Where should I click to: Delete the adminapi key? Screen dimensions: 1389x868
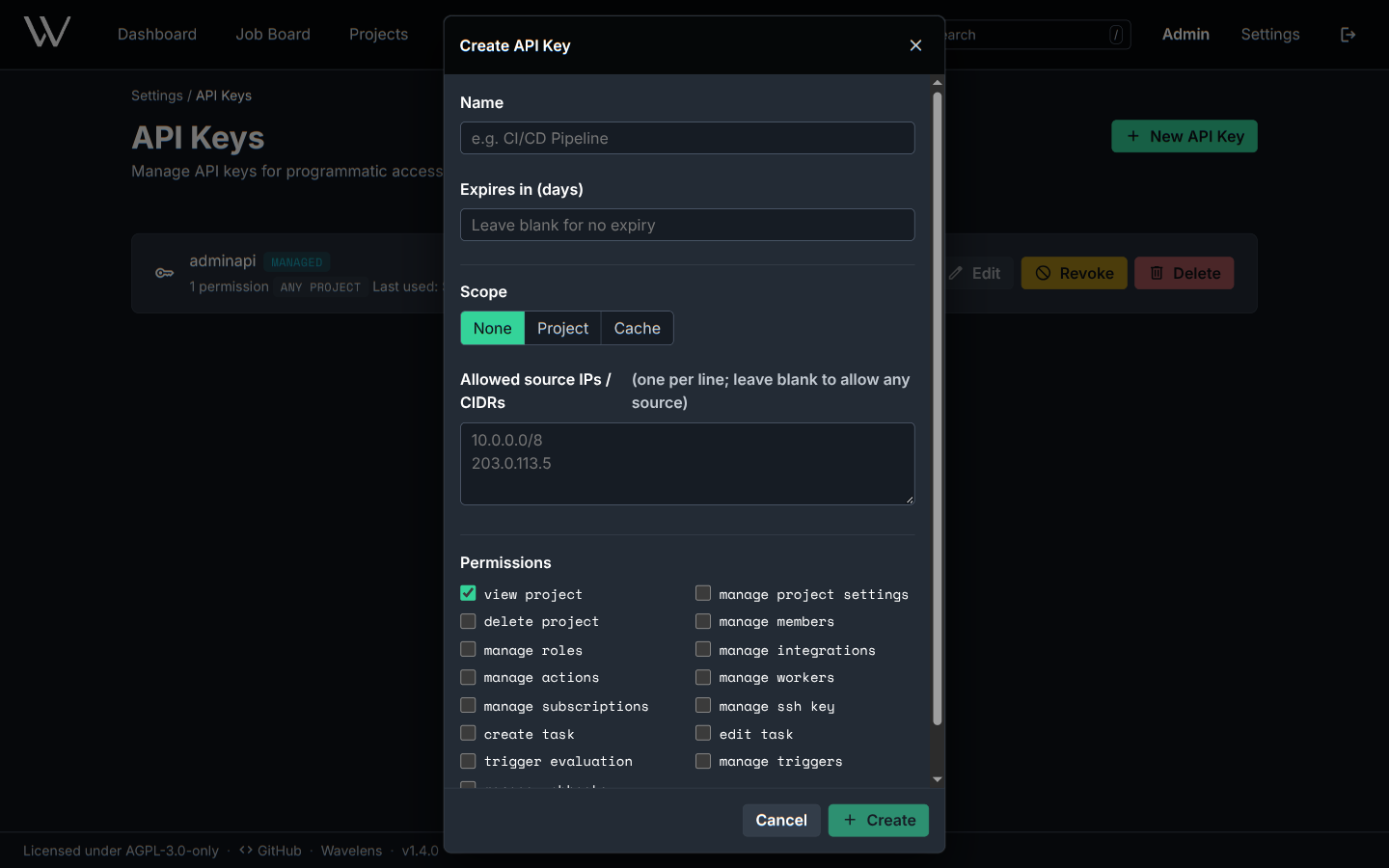pyautogui.click(x=1185, y=273)
